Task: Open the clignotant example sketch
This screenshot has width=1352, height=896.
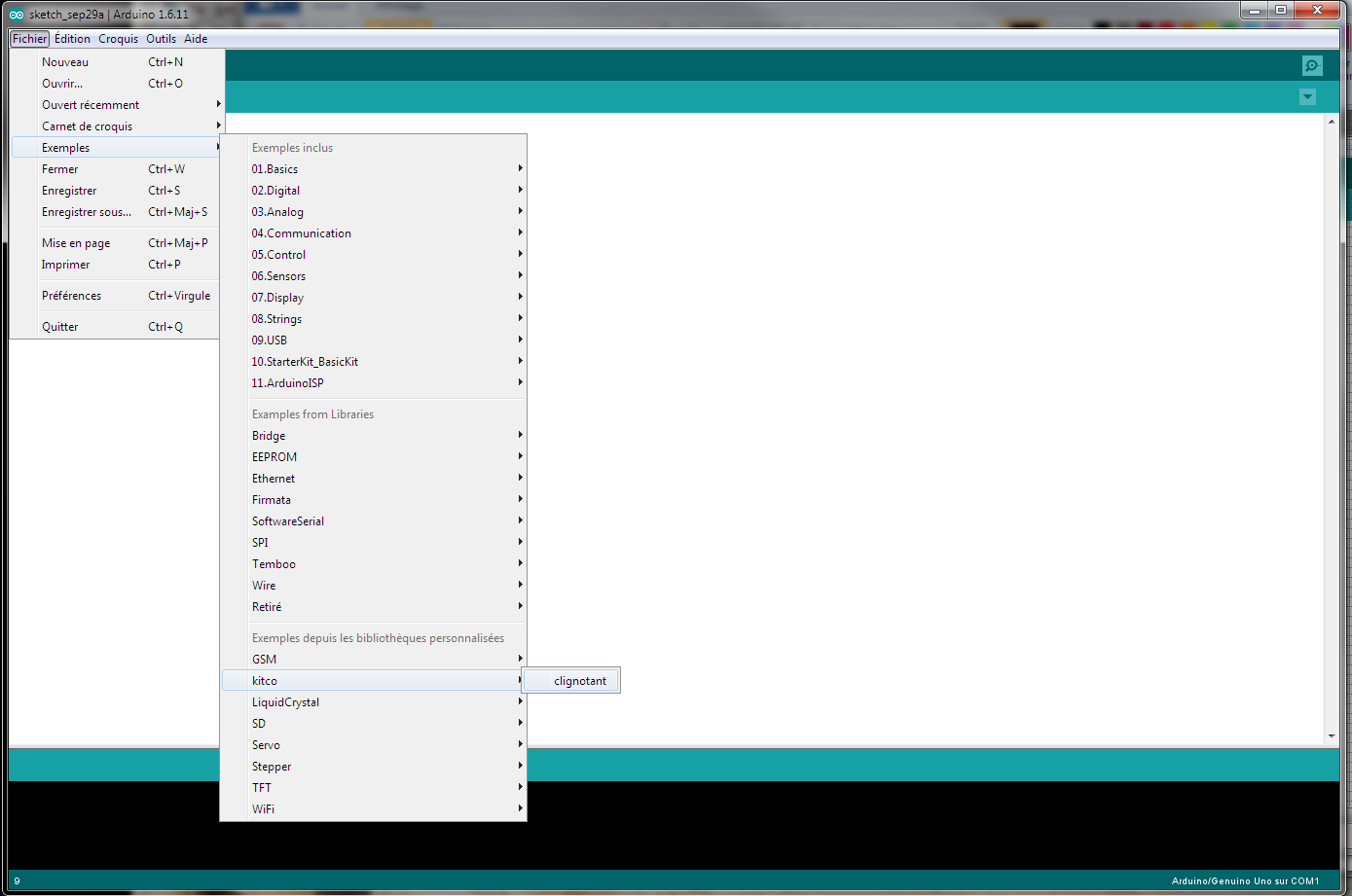Action: click(580, 681)
